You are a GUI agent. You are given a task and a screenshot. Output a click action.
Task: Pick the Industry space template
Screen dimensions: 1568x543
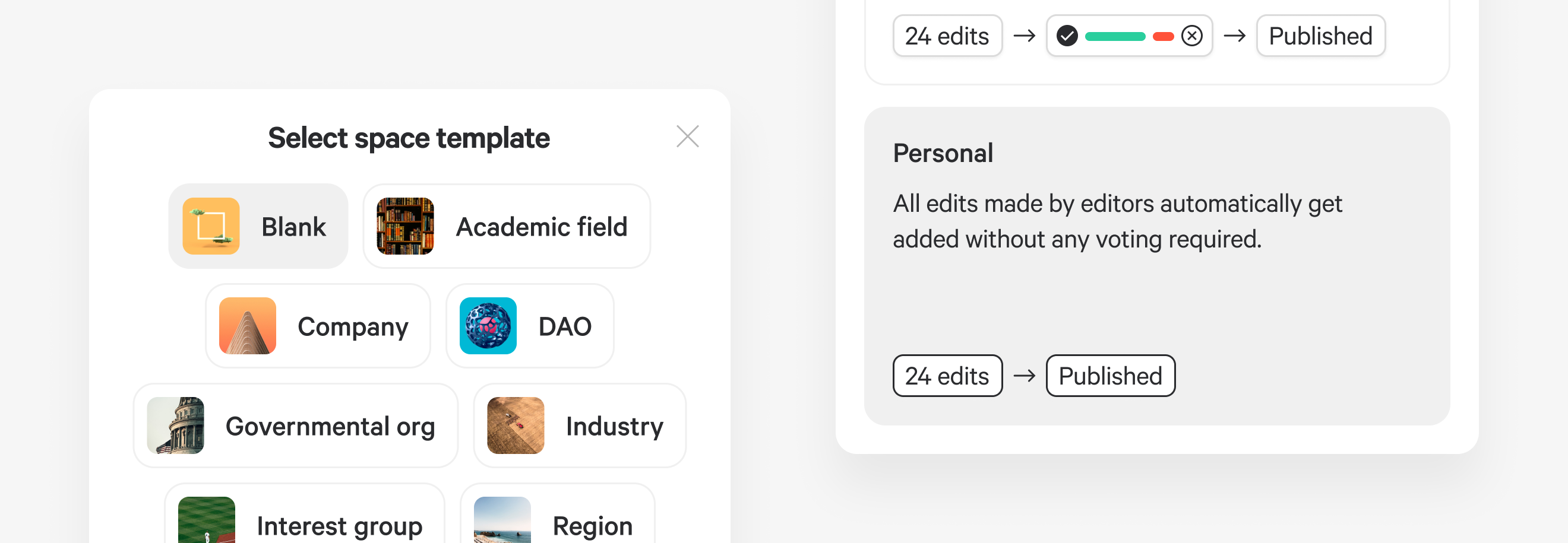580,425
